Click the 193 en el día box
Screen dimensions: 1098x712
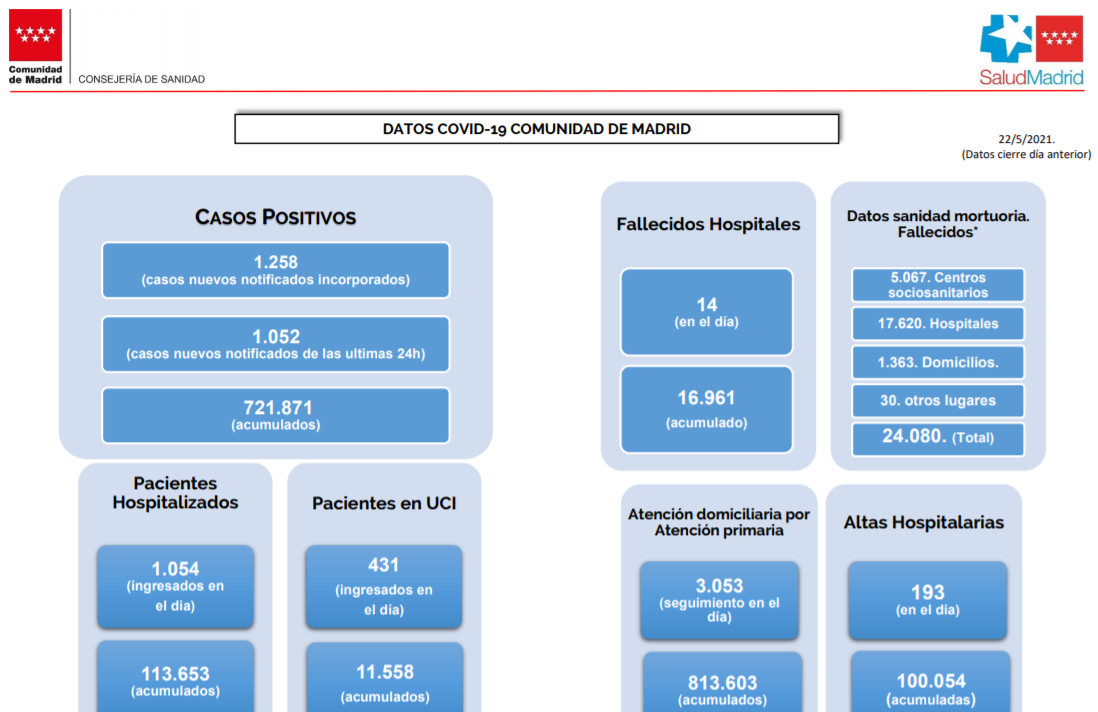pos(928,600)
